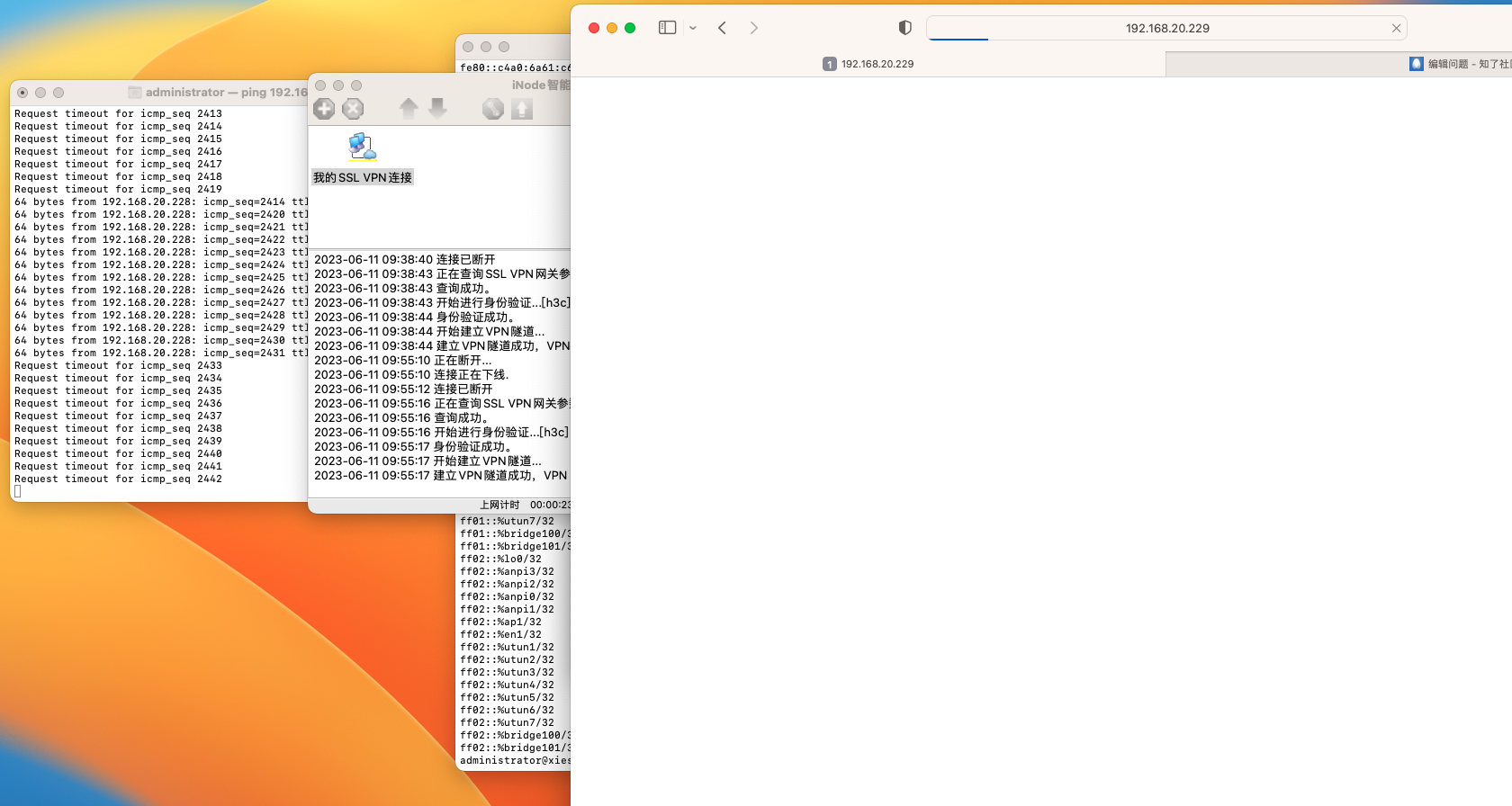
Task: Show the Safari sidebar
Action: (667, 28)
